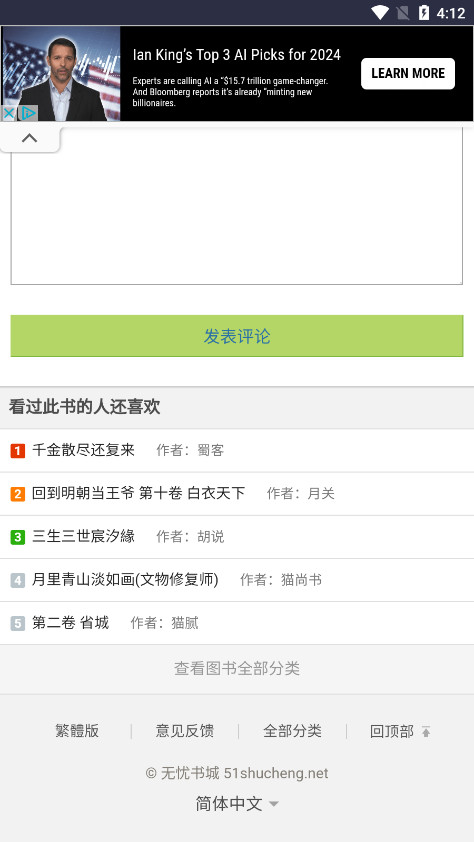Click the 回顶部 up-arrow icon

point(426,731)
